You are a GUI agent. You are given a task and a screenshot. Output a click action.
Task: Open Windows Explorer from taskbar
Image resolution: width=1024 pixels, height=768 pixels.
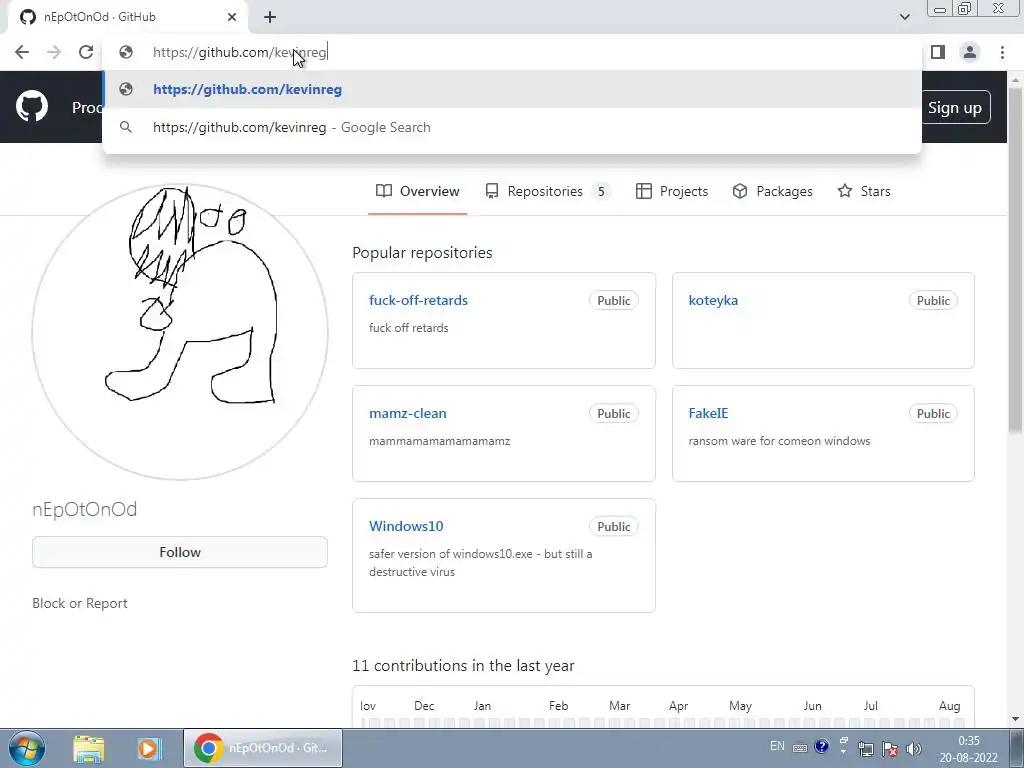tap(89, 748)
